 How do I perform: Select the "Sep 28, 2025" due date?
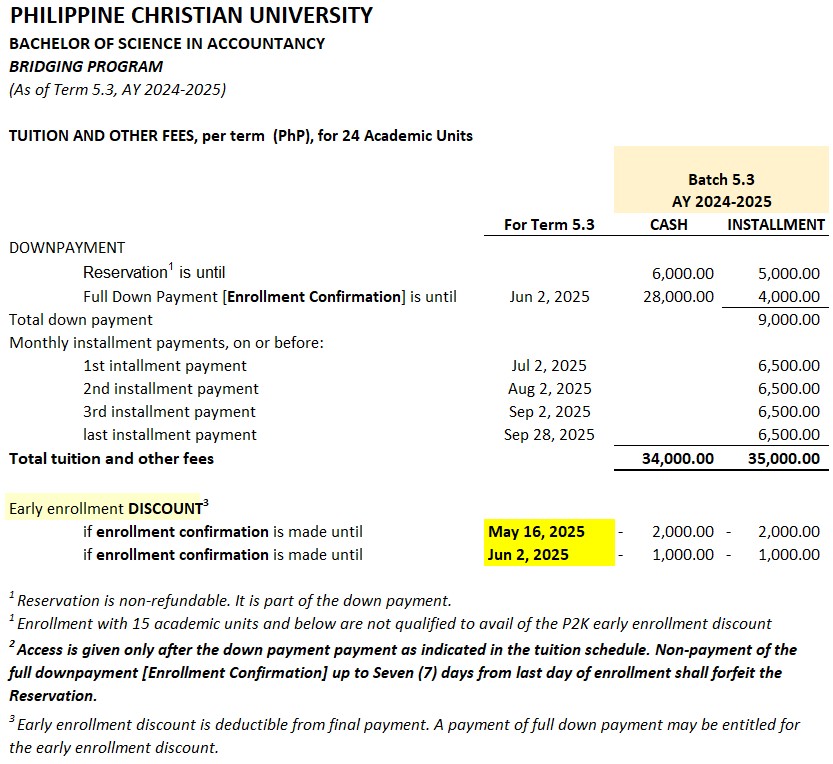click(x=549, y=435)
